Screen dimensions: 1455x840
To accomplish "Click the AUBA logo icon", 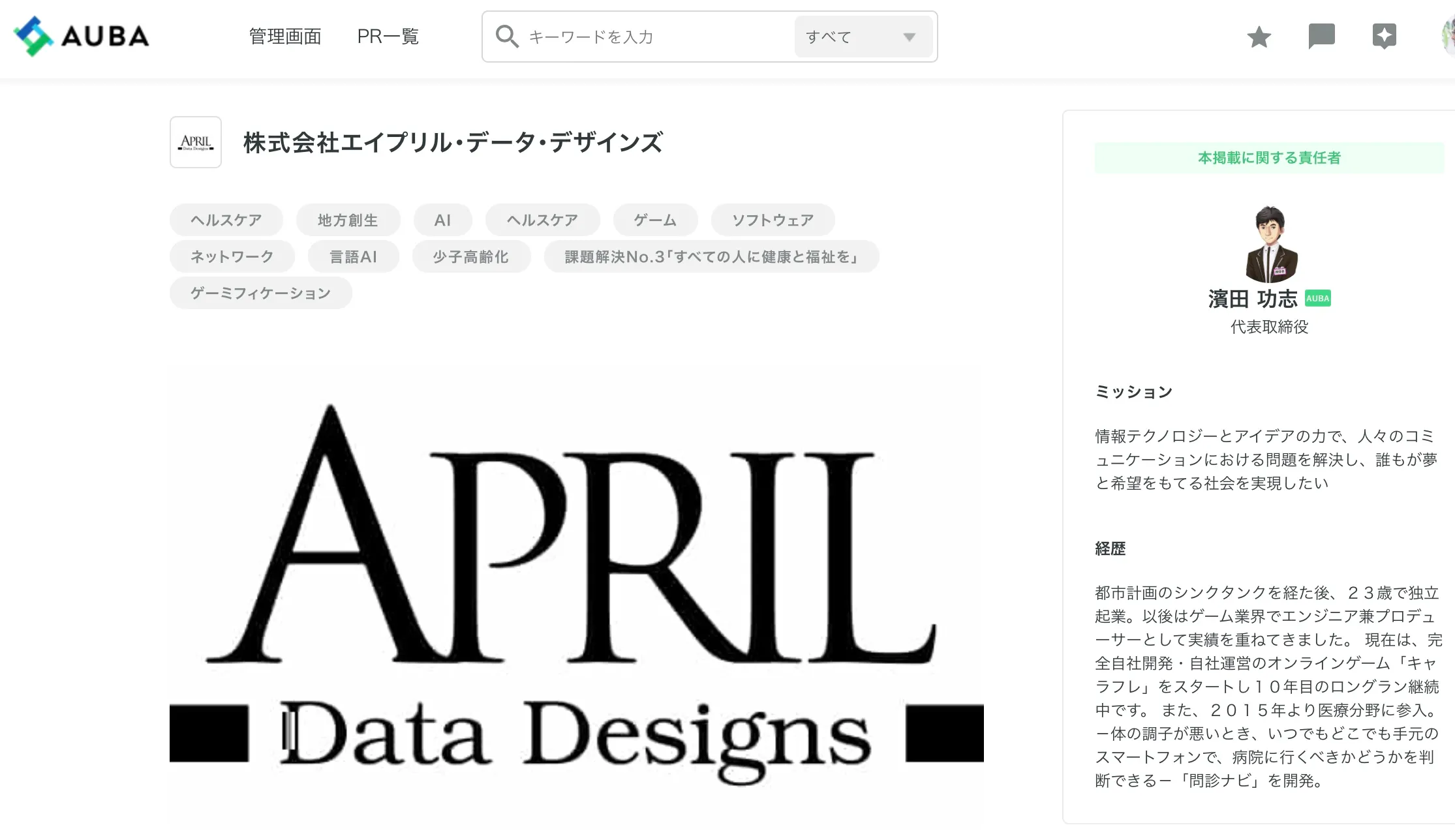I will 34,37.
